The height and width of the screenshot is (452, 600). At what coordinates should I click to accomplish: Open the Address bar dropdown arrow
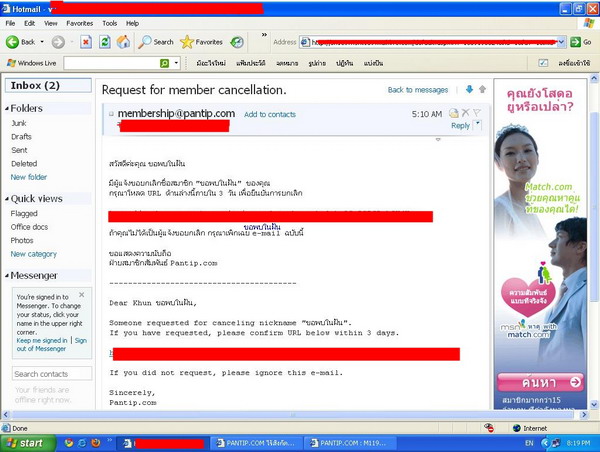pos(561,42)
